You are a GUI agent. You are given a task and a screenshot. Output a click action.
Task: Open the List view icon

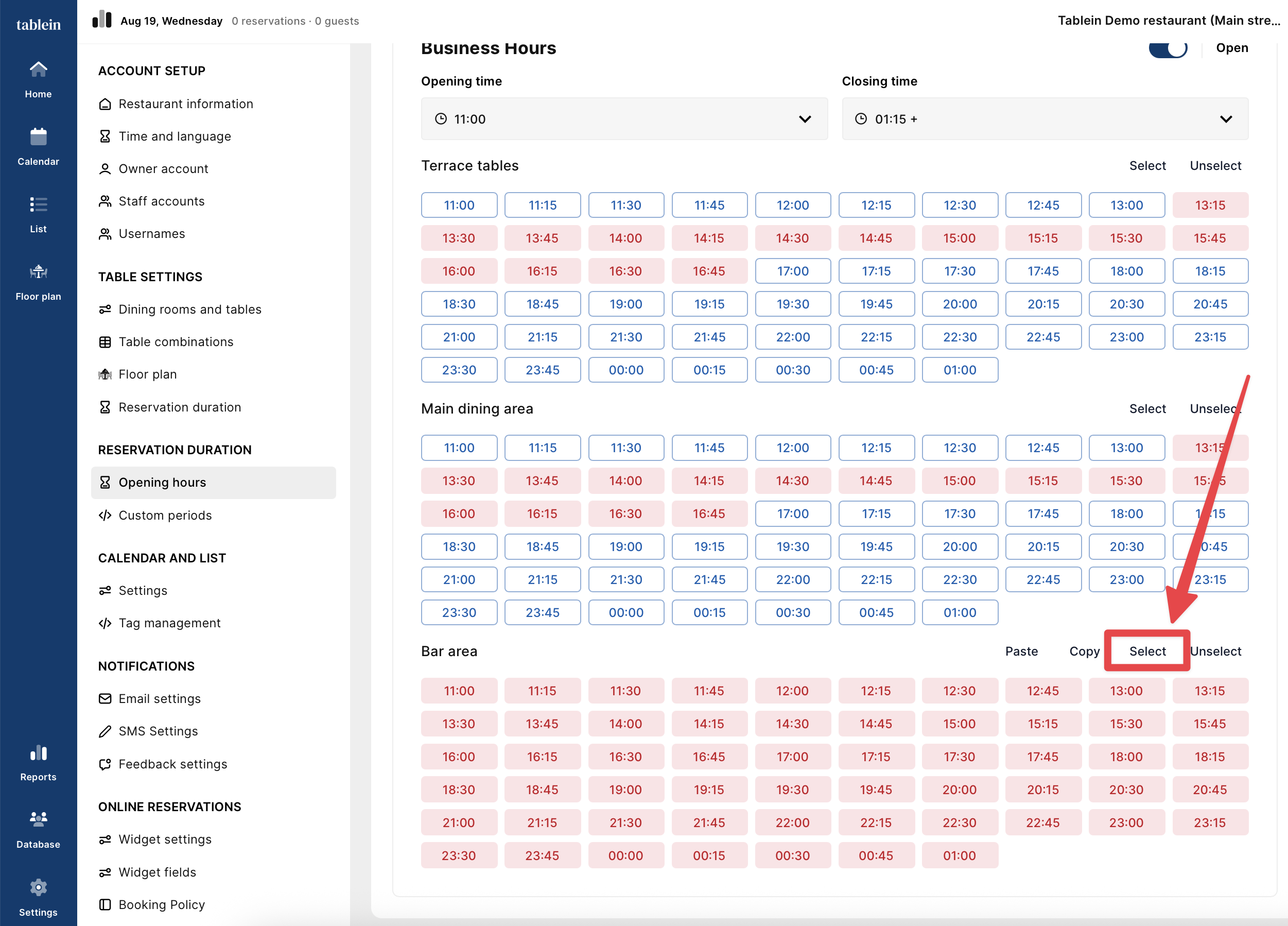pyautogui.click(x=38, y=204)
